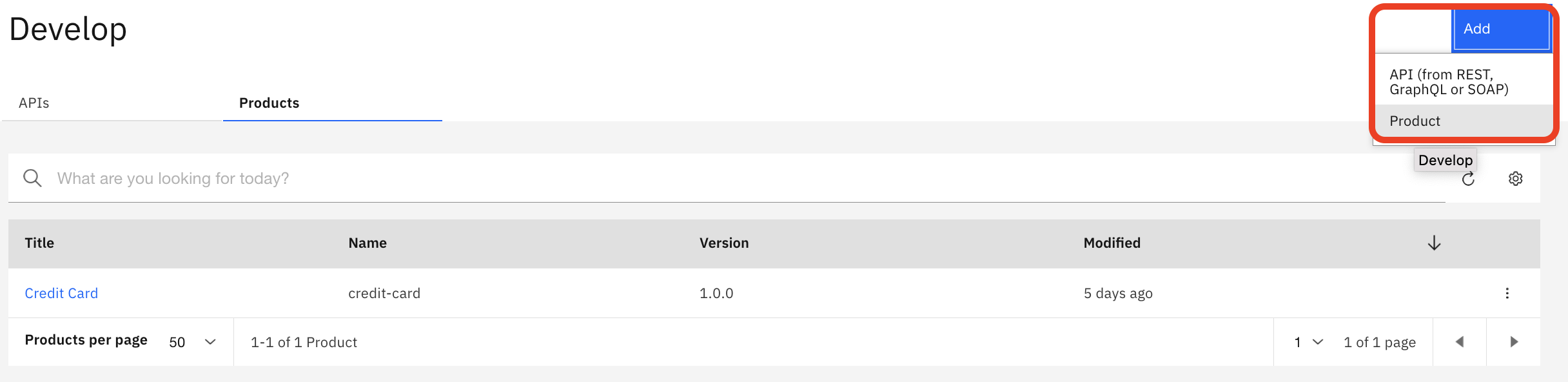Click the Name column header

click(367, 243)
